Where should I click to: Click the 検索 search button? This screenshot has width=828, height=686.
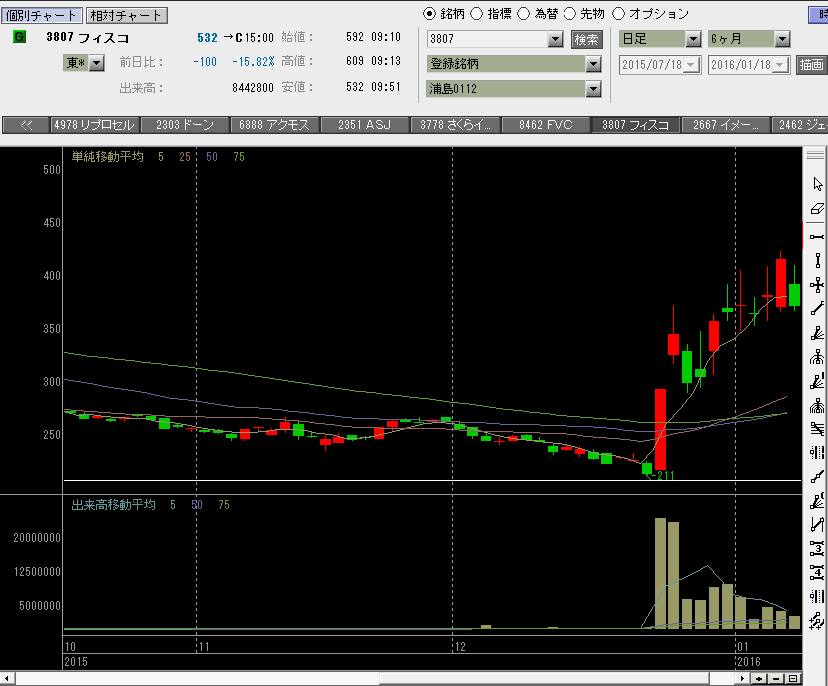586,39
